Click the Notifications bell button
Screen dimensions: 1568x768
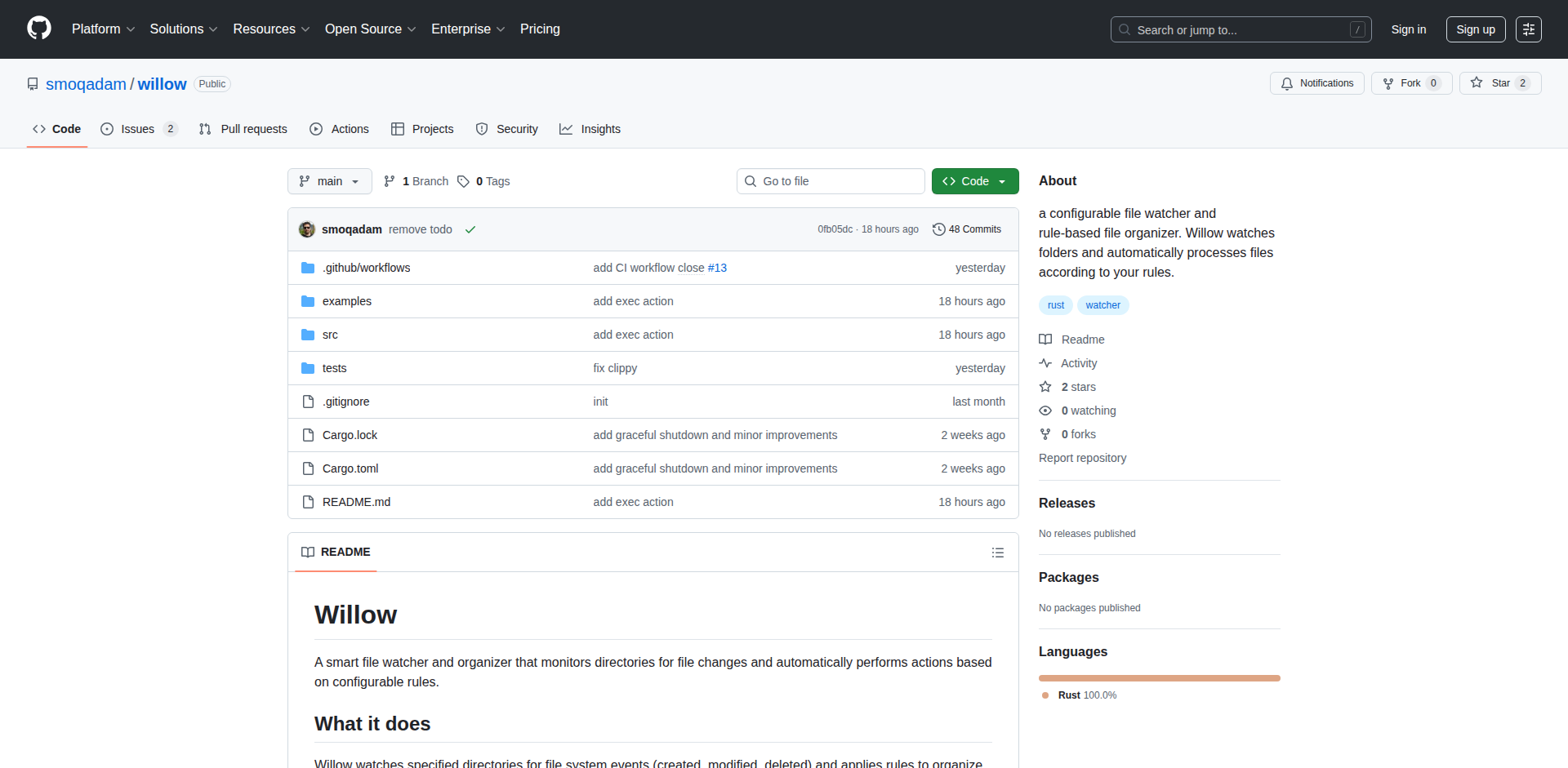(x=1316, y=83)
